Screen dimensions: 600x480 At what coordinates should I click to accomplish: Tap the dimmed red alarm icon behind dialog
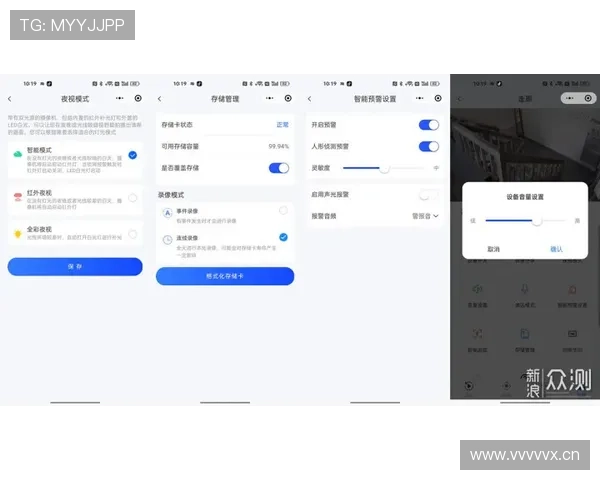pos(572,289)
